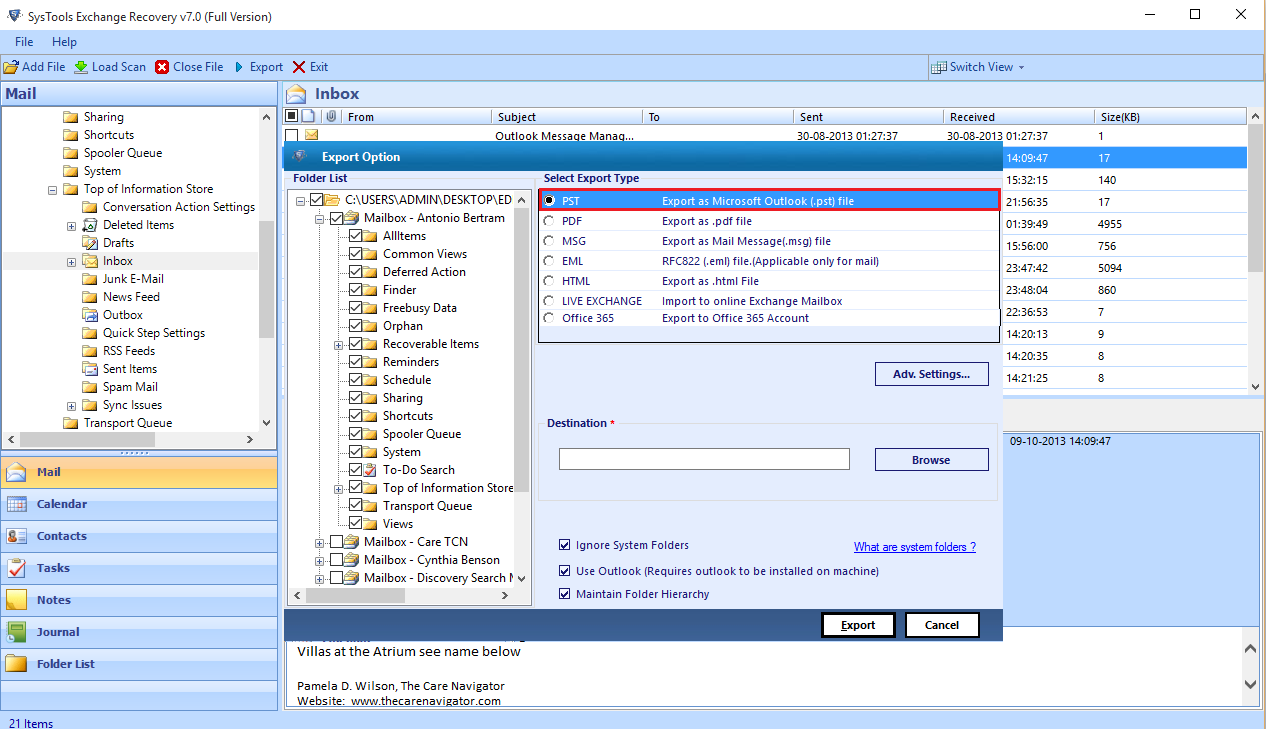Open the Folder List pane icon
Screen dimensions: 1266x729
pos(17,664)
